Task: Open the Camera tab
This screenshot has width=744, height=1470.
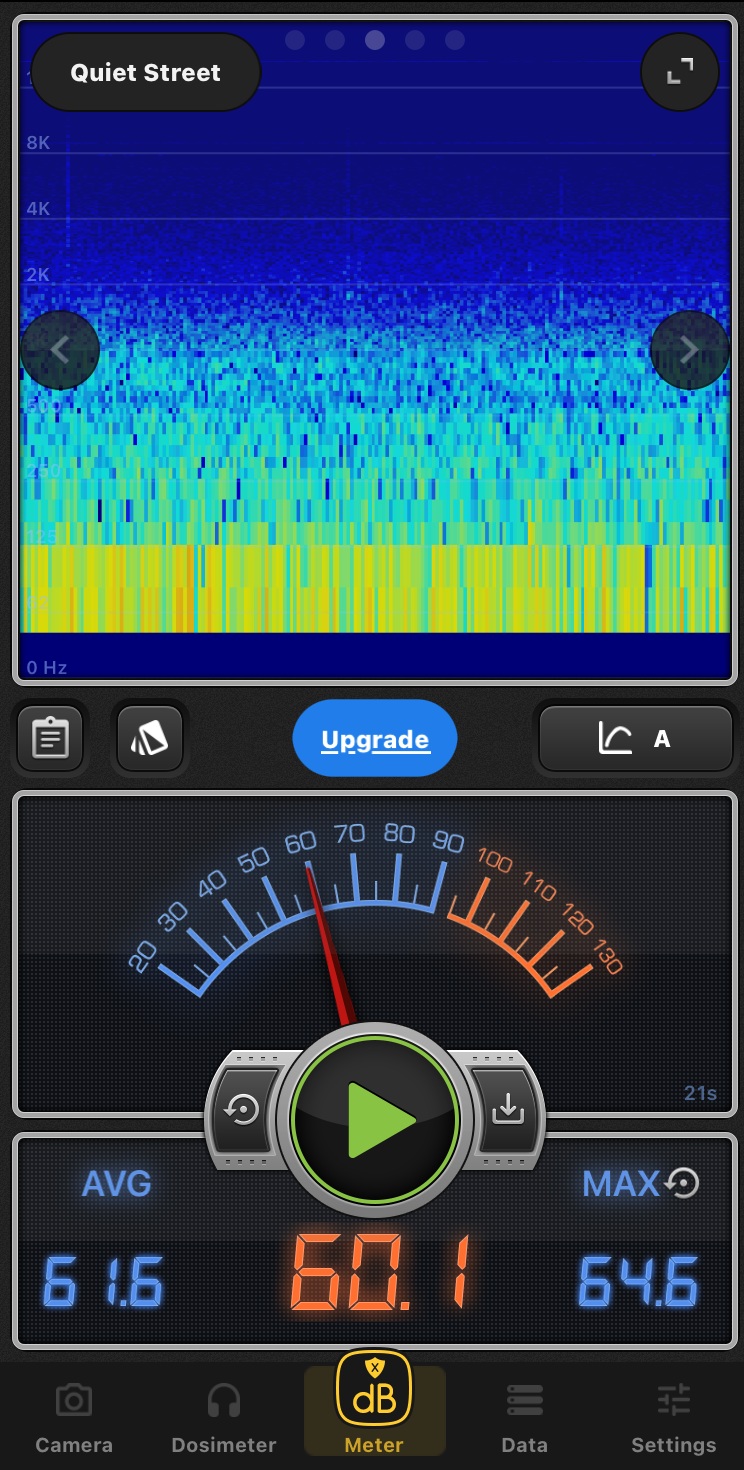Action: click(74, 1418)
